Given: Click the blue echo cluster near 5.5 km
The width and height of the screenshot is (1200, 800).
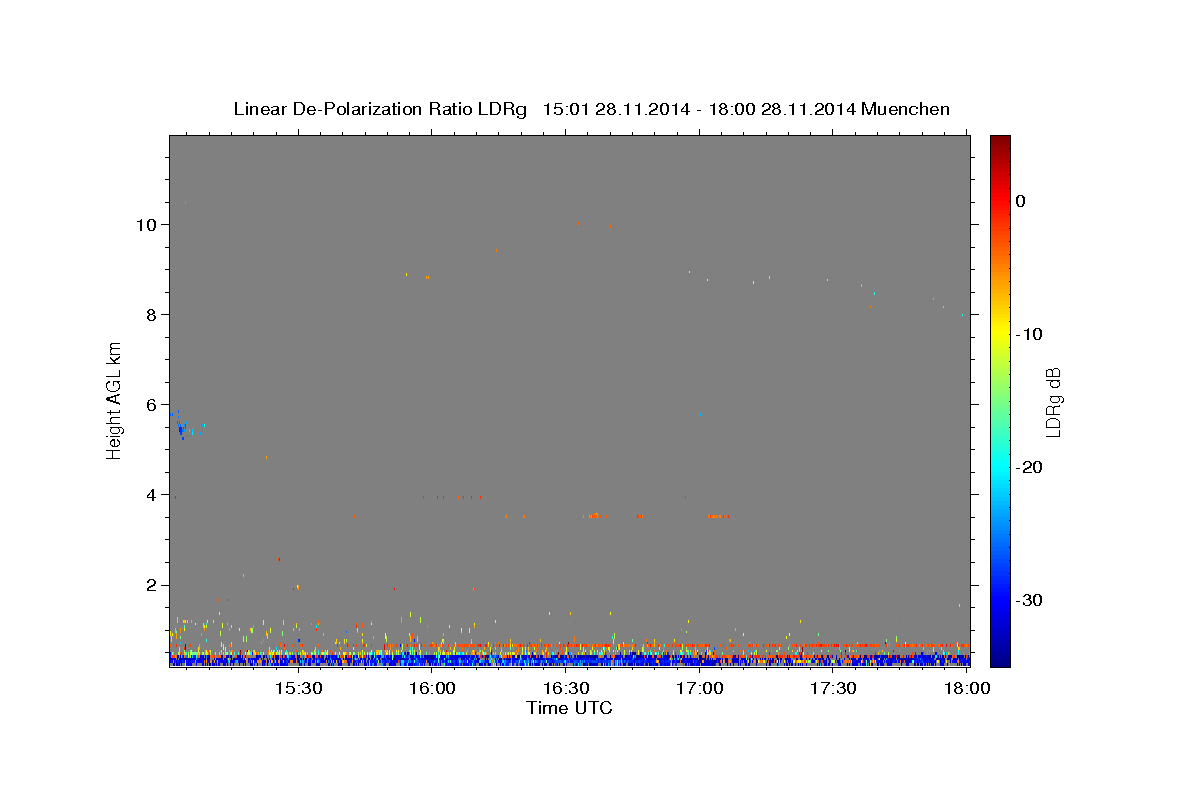Looking at the screenshot, I should pos(182,428).
